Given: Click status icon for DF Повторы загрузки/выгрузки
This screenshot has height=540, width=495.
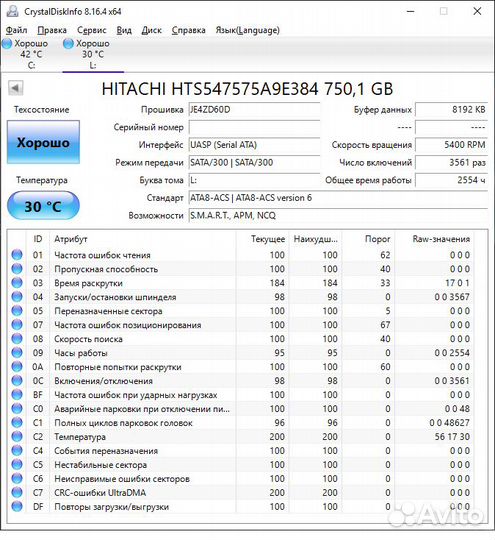Looking at the screenshot, I should click(17, 507).
